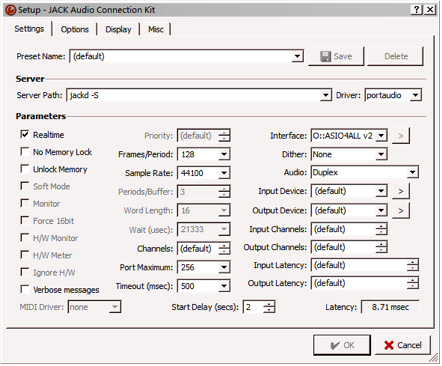Click the Output Latency spin box
This screenshot has height=366, width=442.
(365, 283)
